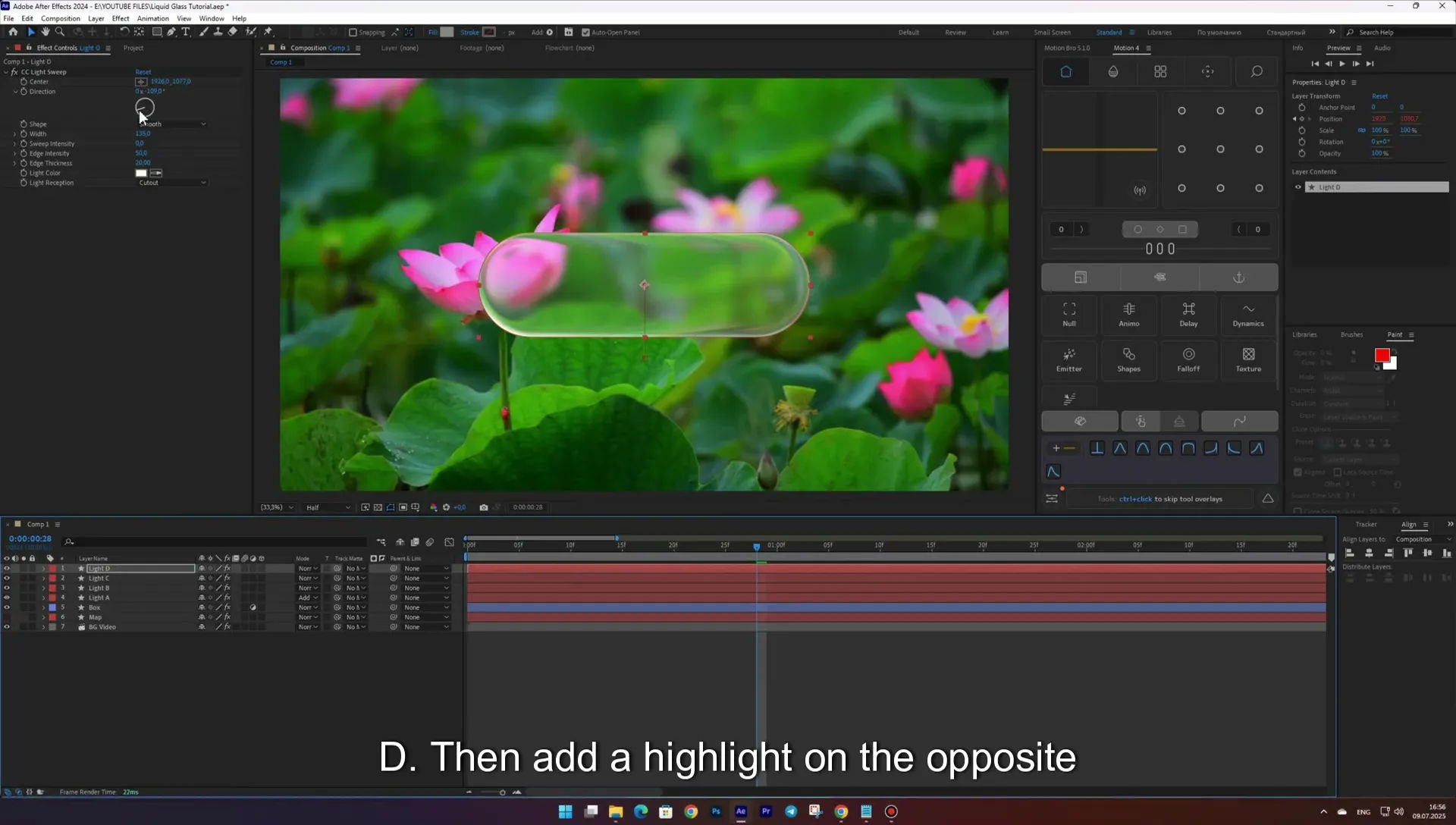This screenshot has height=825, width=1456.
Task: Expand the Edge Thickness property
Action: coord(14,163)
